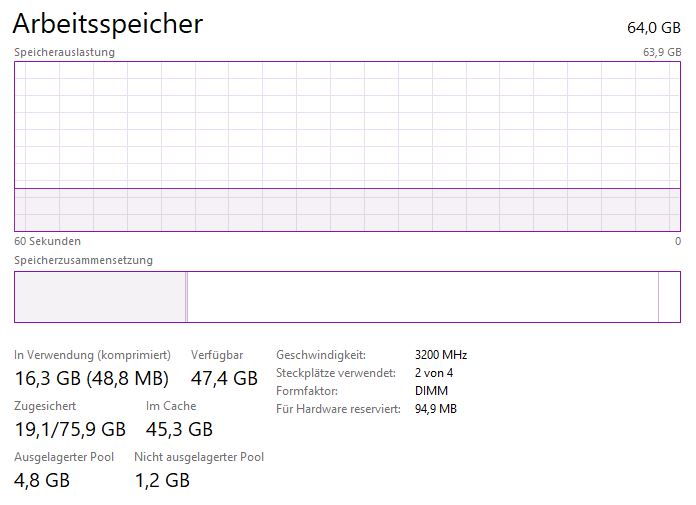Select the 64,0 GB total memory label
This screenshot has width=696, height=505.
pyautogui.click(x=651, y=28)
